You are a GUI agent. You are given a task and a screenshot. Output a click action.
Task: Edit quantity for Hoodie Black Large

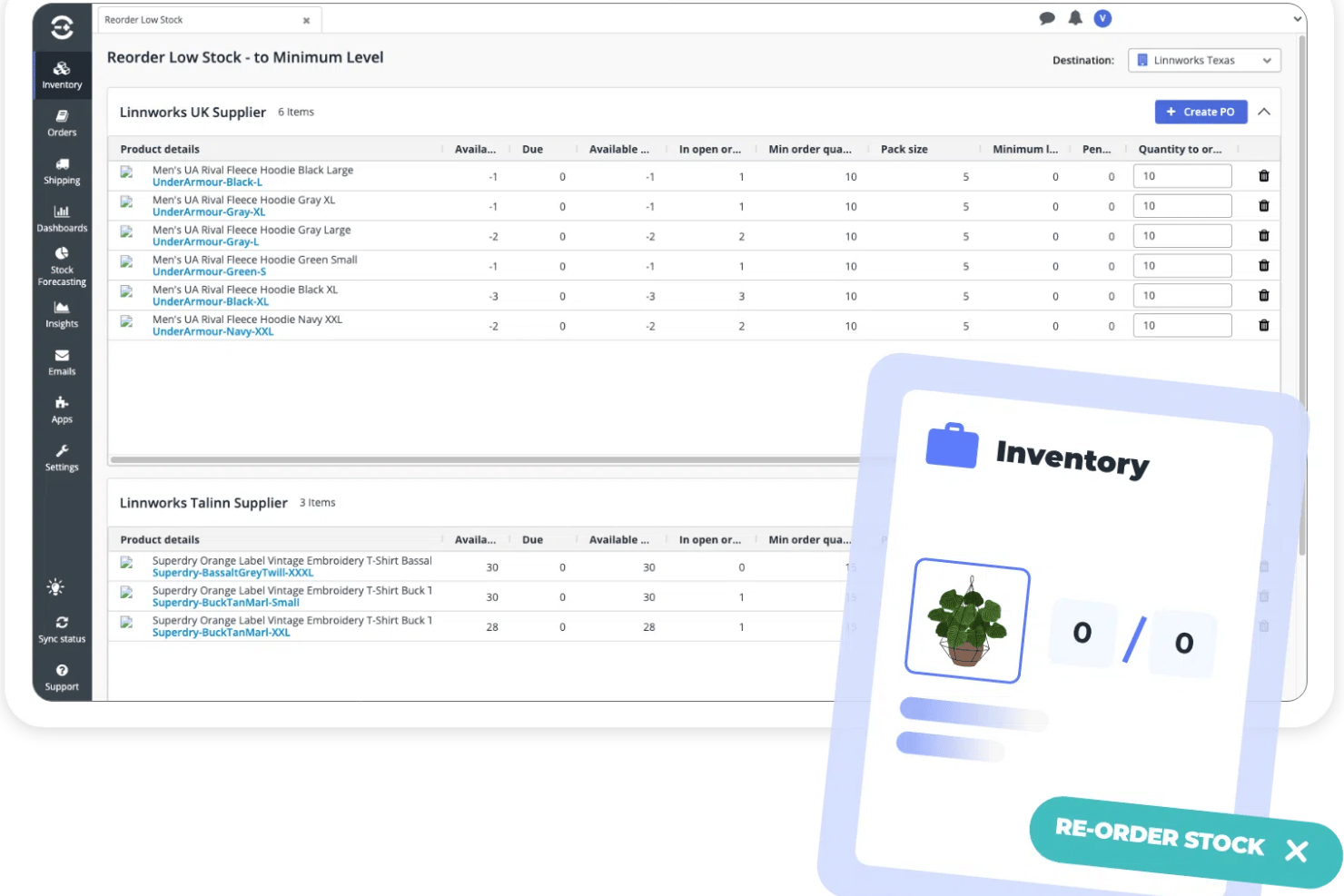[x=1182, y=176]
